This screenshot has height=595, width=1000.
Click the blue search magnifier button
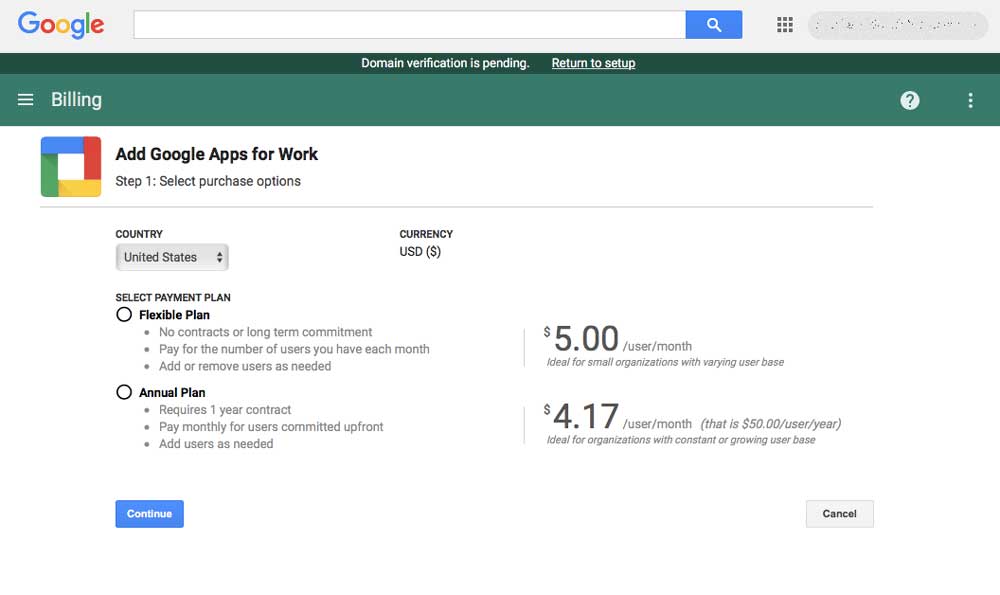tap(714, 25)
